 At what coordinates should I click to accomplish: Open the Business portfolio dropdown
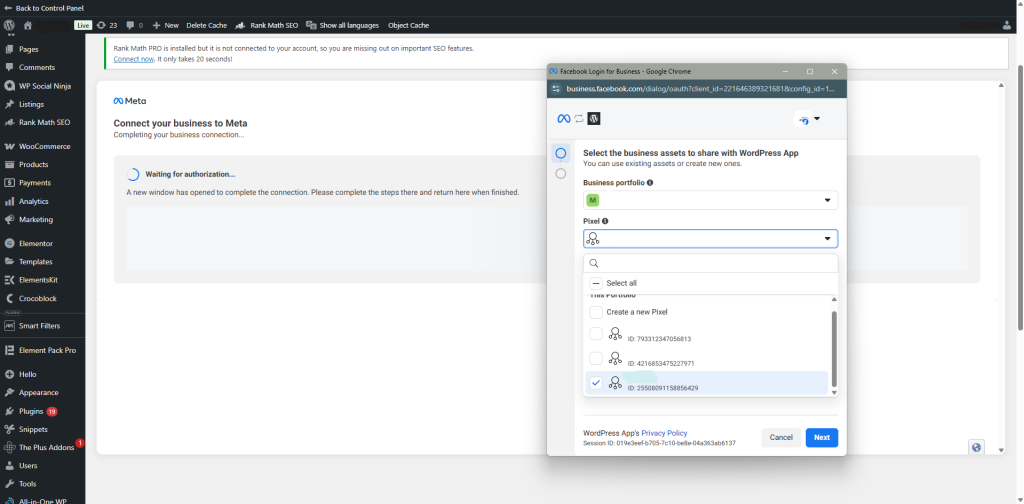(x=711, y=200)
